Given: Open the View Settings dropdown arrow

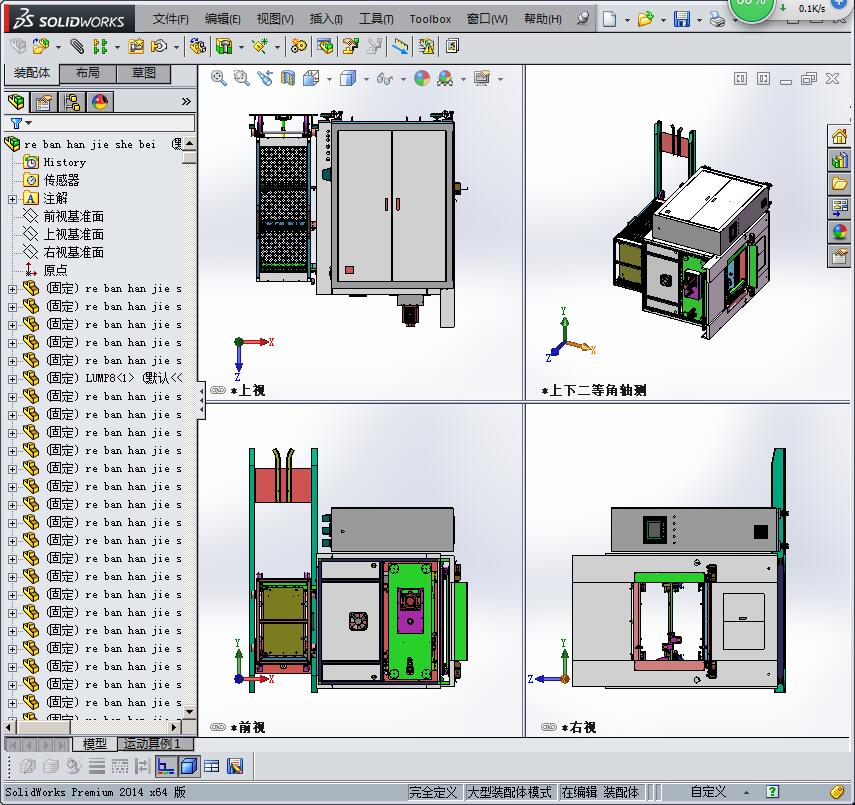Looking at the screenshot, I should tap(500, 80).
